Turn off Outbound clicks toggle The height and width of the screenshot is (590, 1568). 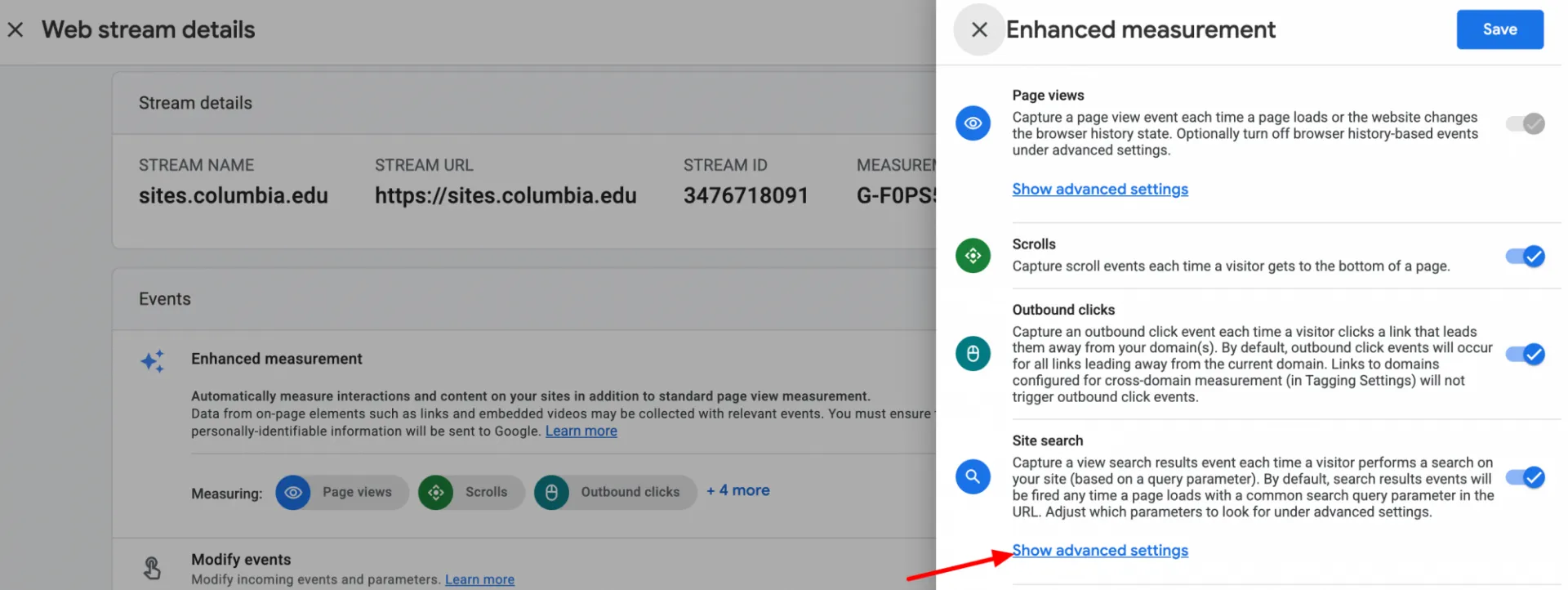(x=1525, y=355)
